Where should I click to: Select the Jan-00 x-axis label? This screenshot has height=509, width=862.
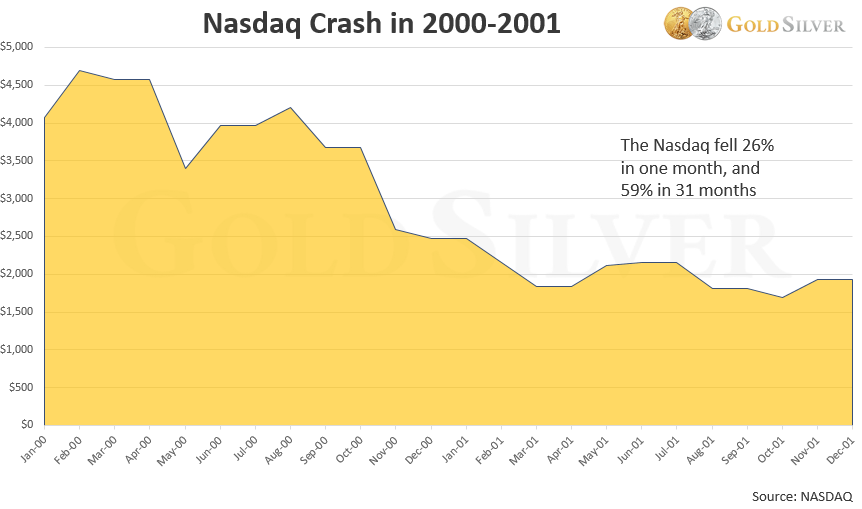33,446
